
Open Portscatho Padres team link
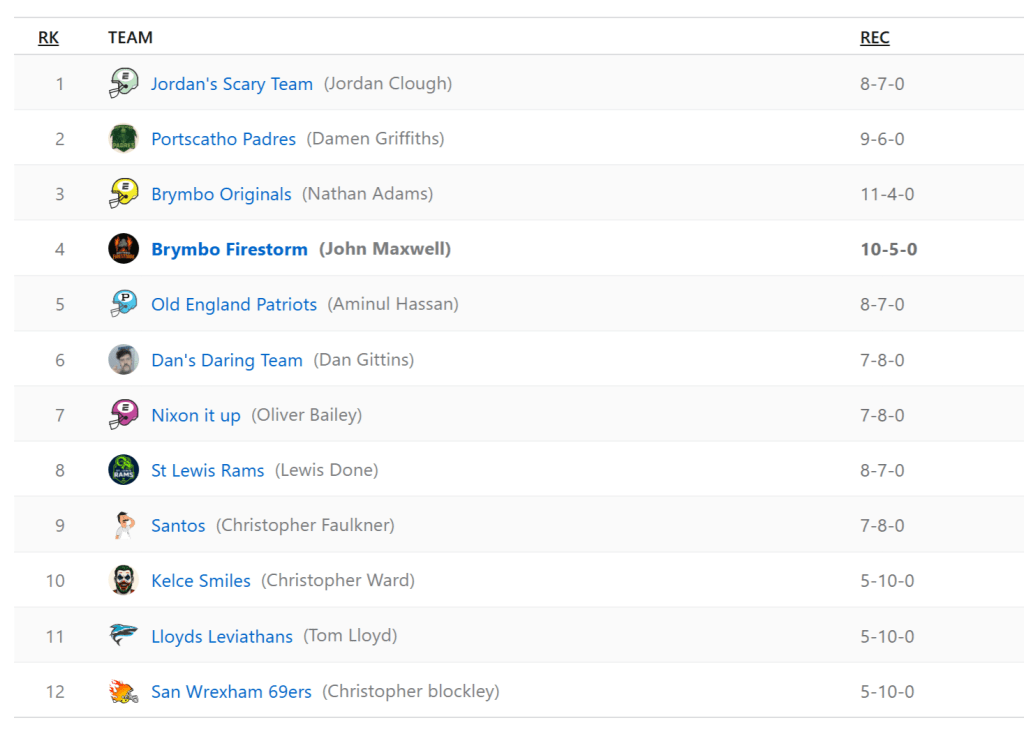[x=223, y=139]
